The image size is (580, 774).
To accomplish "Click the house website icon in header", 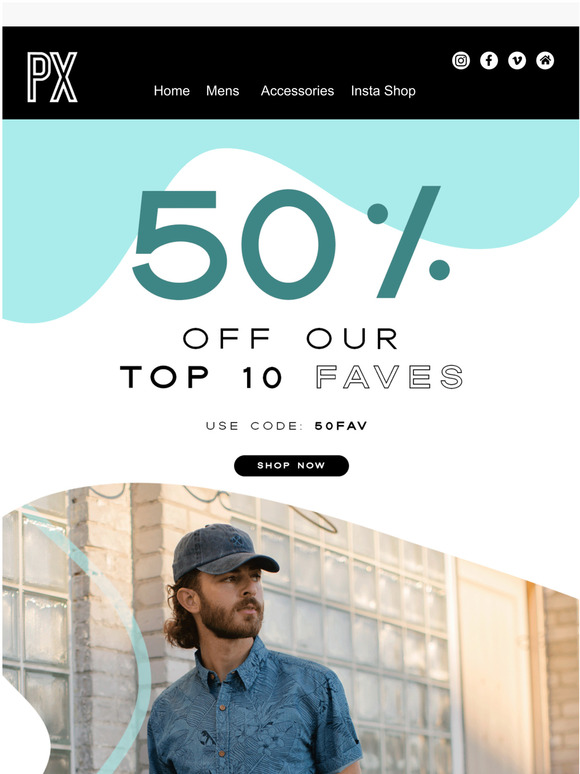I will (x=545, y=61).
